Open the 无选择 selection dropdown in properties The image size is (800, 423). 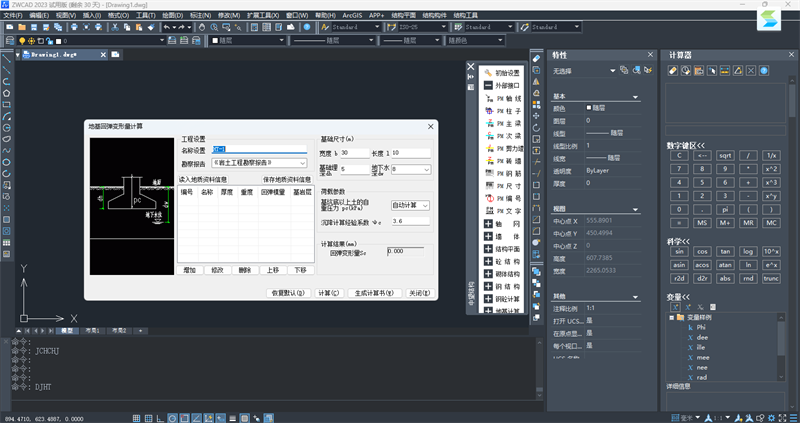click(612, 70)
